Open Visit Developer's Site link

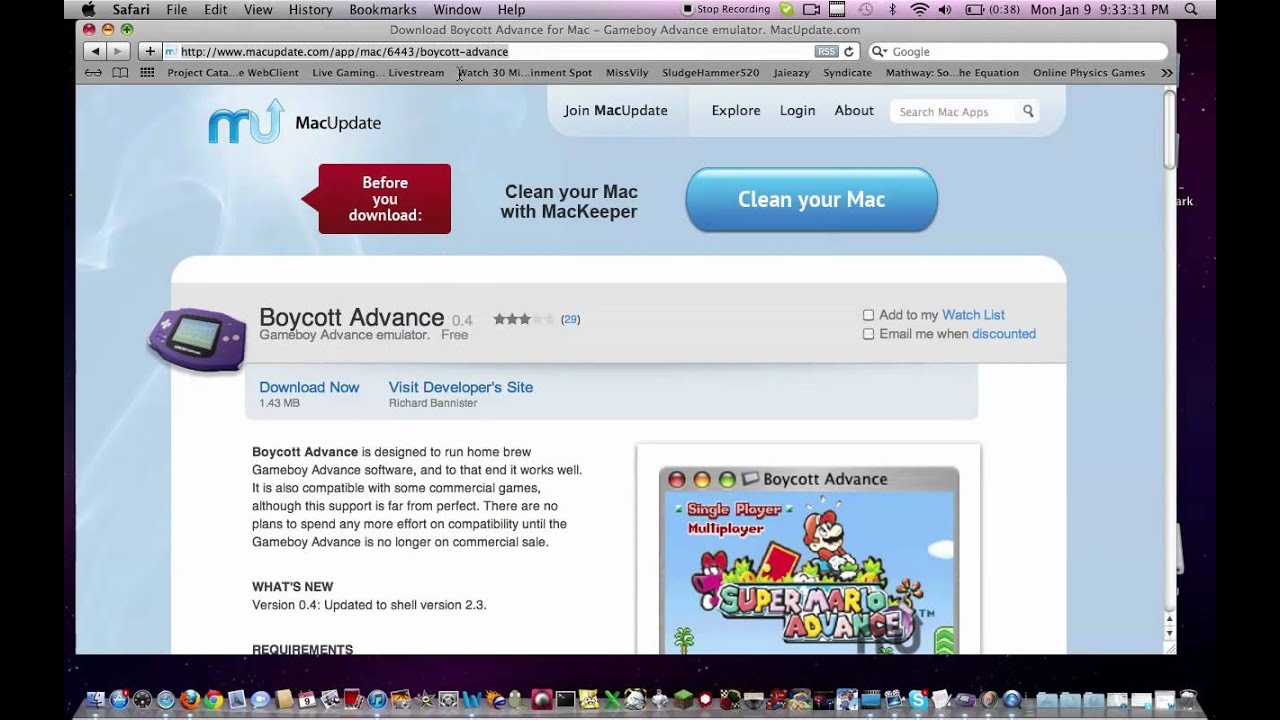tap(461, 387)
